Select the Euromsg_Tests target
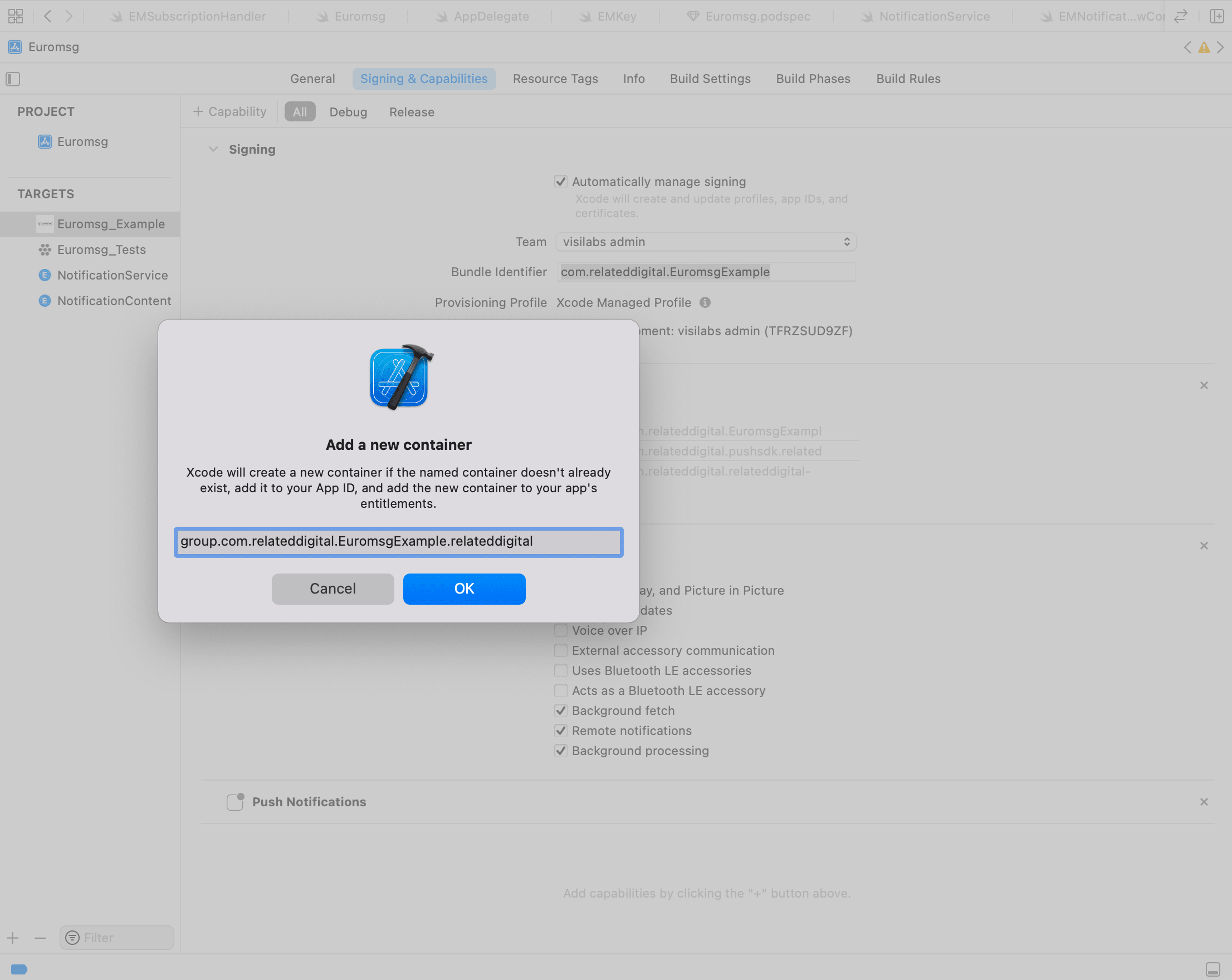The width and height of the screenshot is (1232, 980). (100, 248)
